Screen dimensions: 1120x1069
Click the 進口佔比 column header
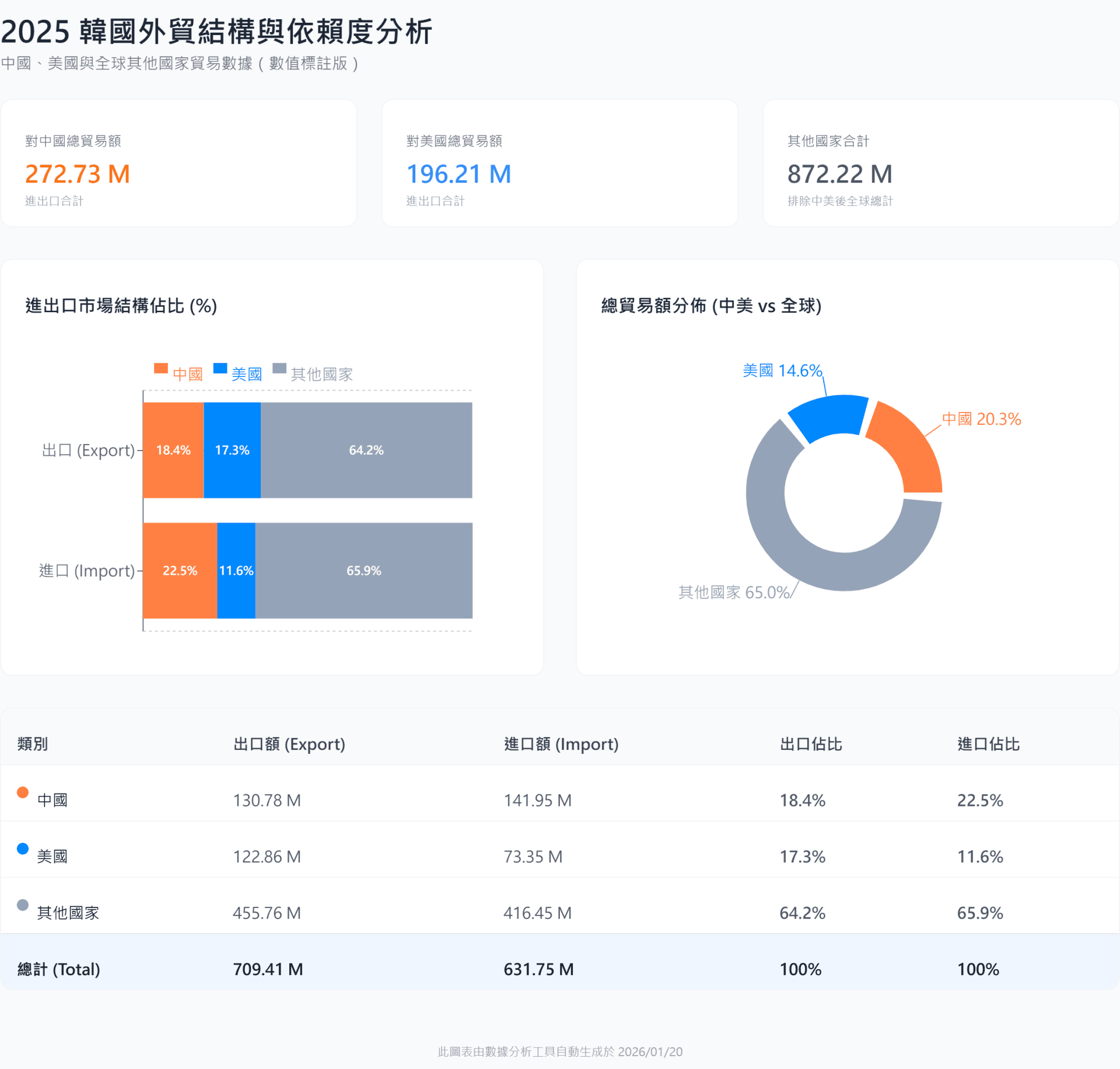(x=988, y=743)
